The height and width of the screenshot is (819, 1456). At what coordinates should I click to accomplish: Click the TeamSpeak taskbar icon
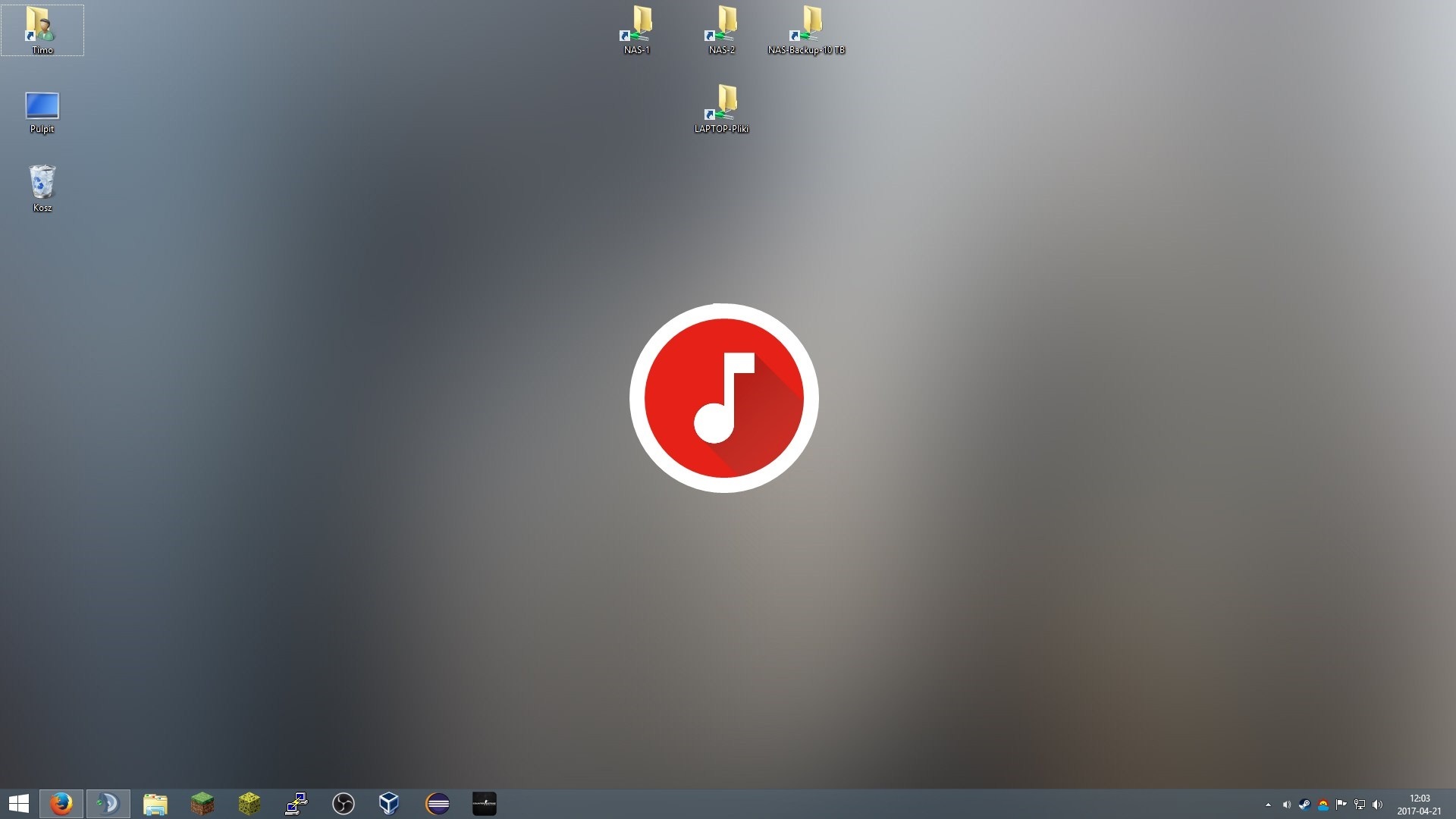click(x=108, y=803)
